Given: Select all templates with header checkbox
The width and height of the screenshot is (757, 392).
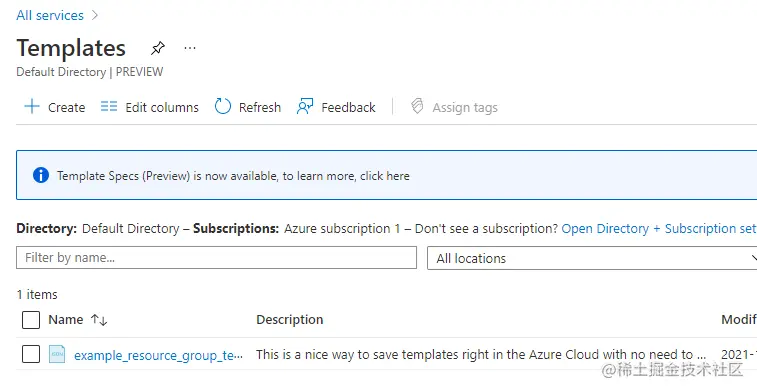Looking at the screenshot, I should (31, 320).
